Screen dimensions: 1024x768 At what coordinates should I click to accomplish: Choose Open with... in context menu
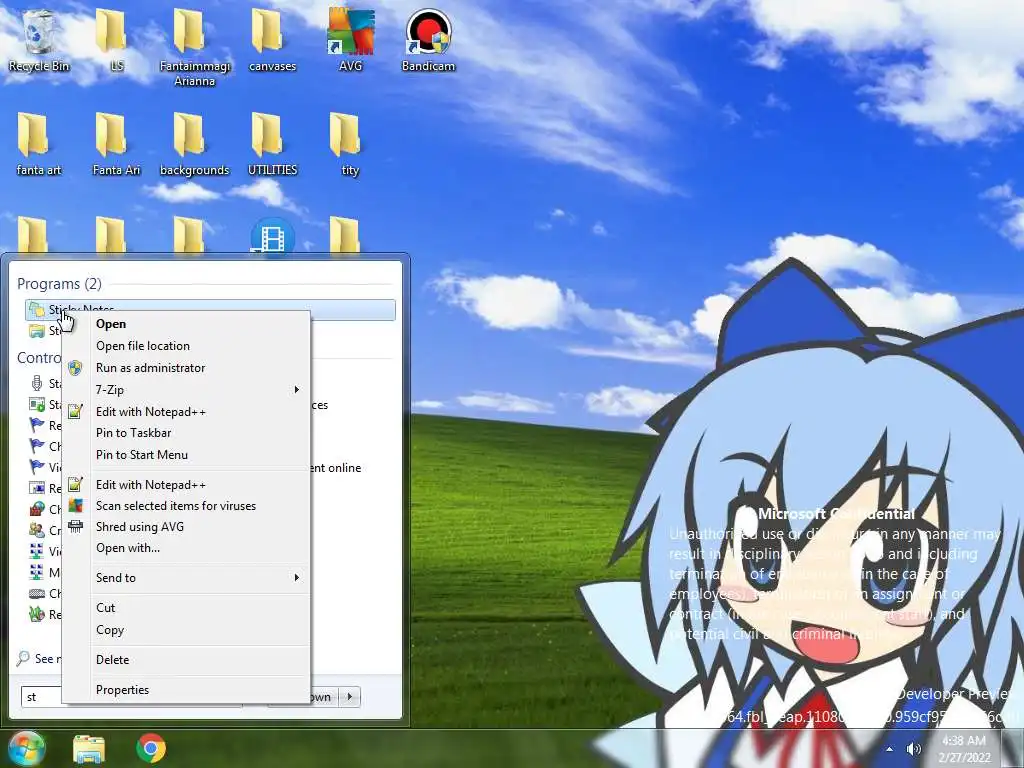pos(186,548)
